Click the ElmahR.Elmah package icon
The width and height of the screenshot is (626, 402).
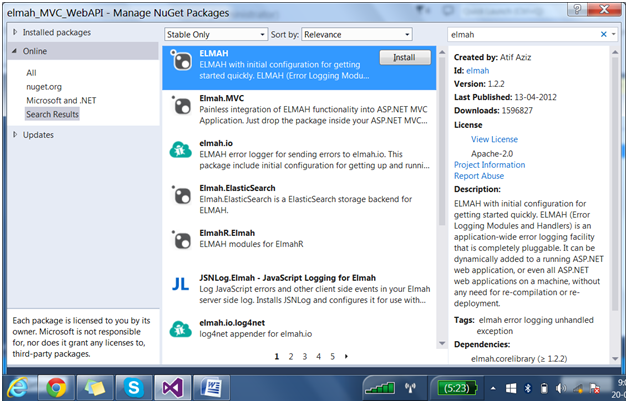click(x=181, y=240)
